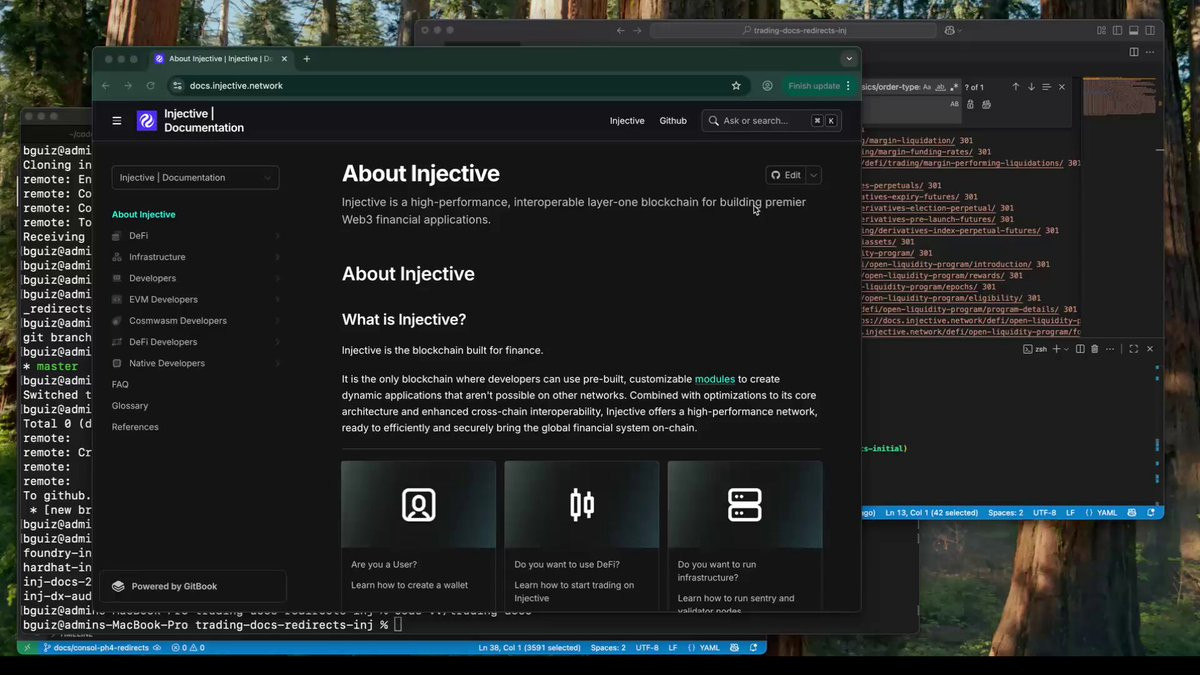The width and height of the screenshot is (1200, 675).
Task: Click the remote window icon in bottom status bar
Action: point(25,648)
